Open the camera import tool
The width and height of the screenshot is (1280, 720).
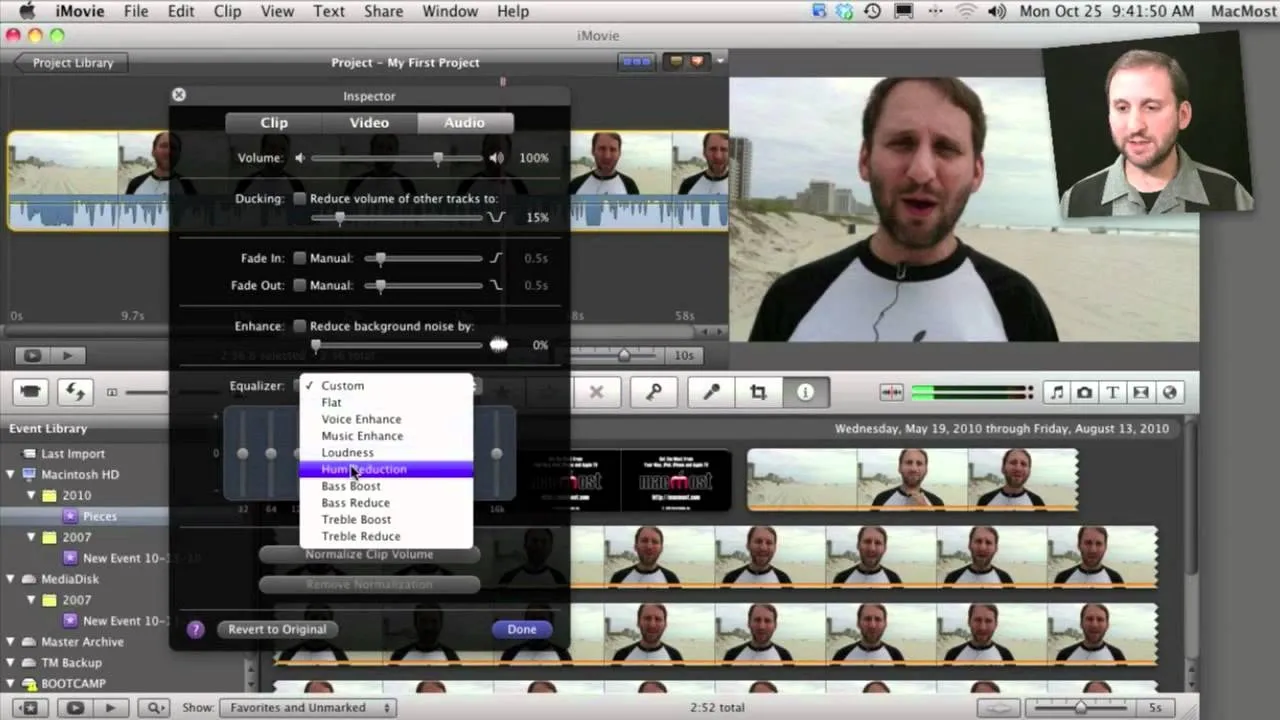pyautogui.click(x=32, y=392)
